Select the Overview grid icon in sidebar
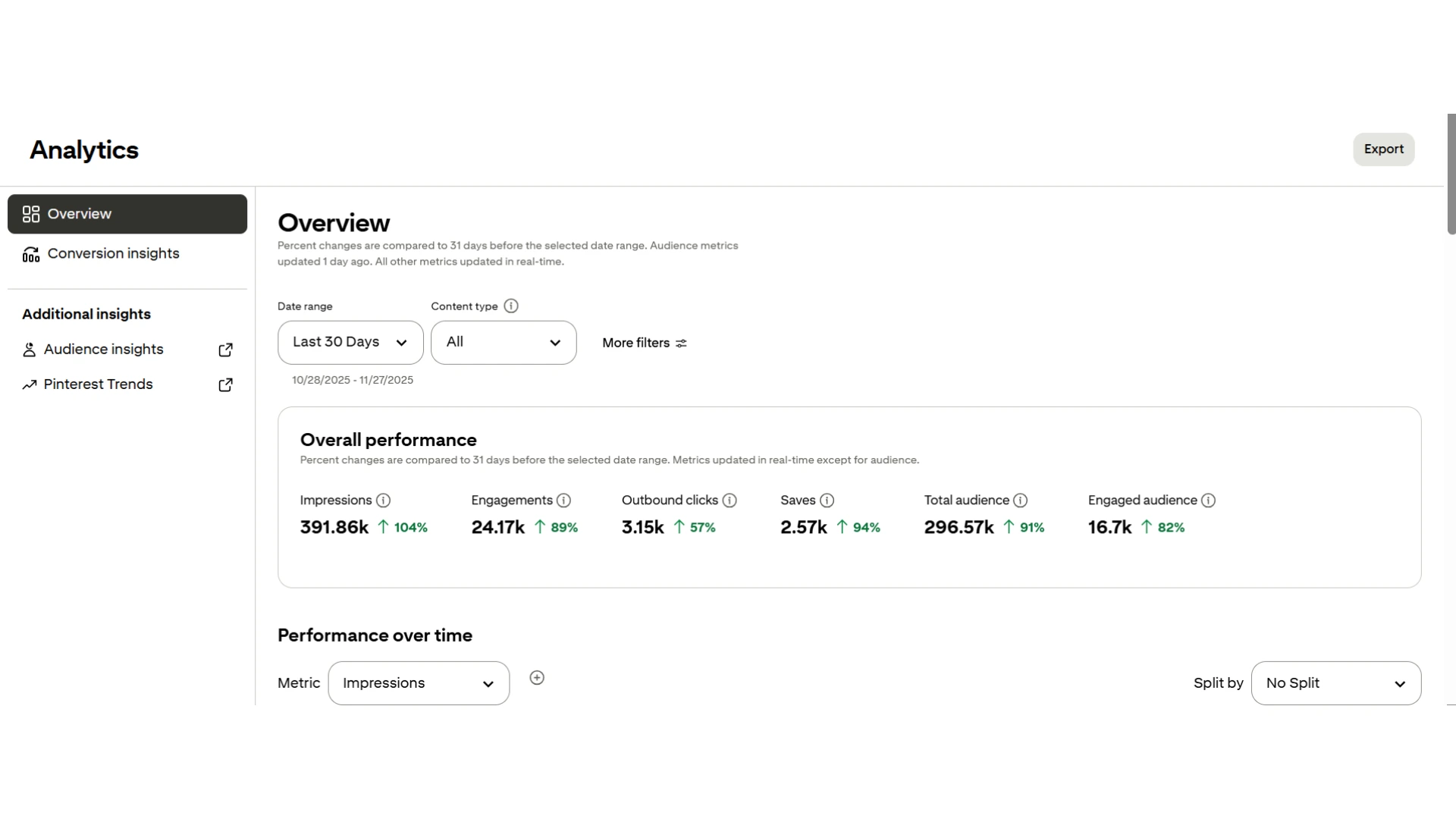The height and width of the screenshot is (819, 1456). click(x=30, y=214)
